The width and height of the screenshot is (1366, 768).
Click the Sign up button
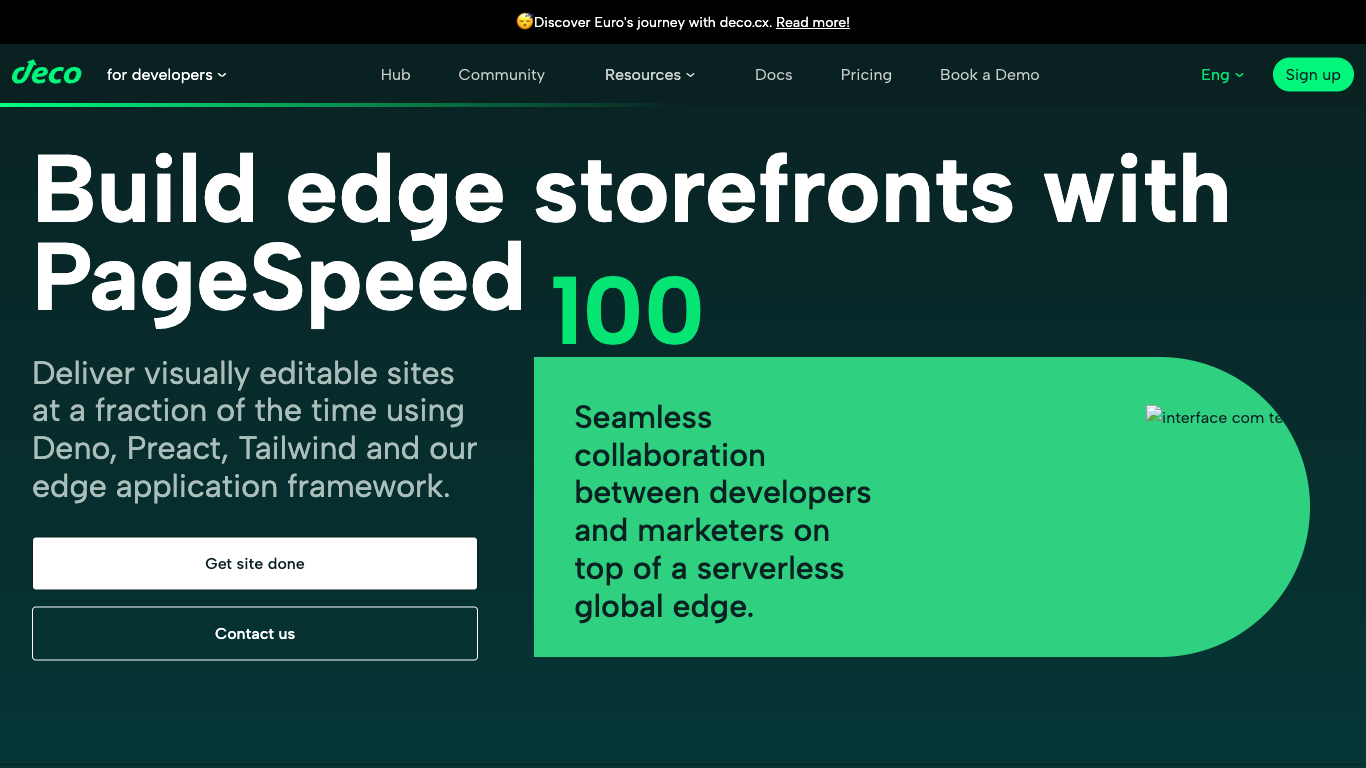1313,75
